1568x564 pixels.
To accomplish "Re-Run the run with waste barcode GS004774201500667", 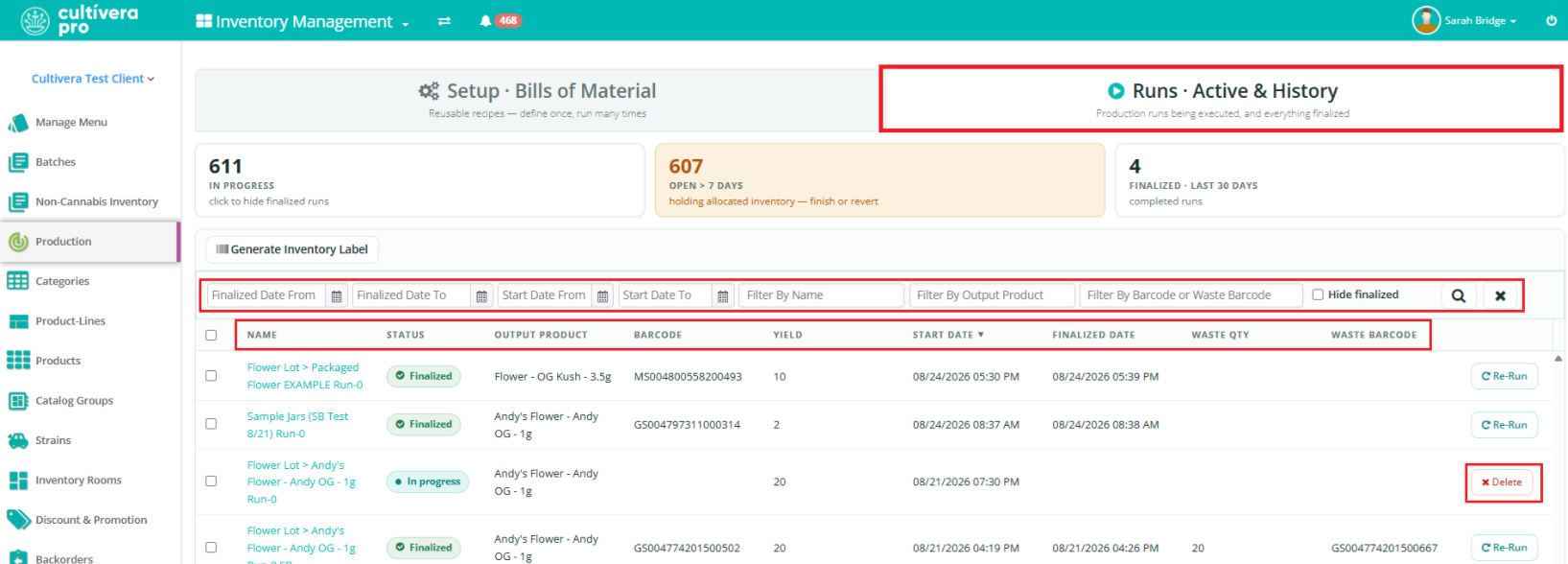I will (x=1504, y=548).
